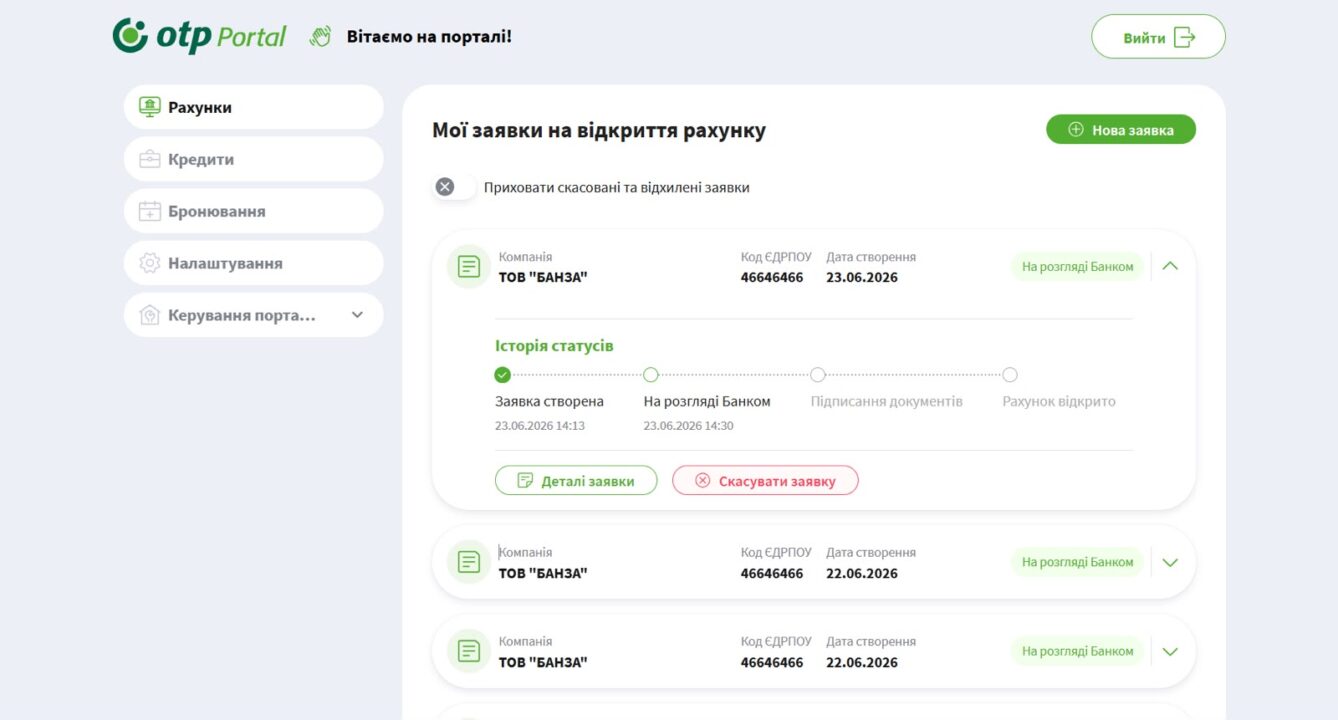Click cross icon inside Скасувати заявку button
The image size is (1338, 720).
point(702,481)
